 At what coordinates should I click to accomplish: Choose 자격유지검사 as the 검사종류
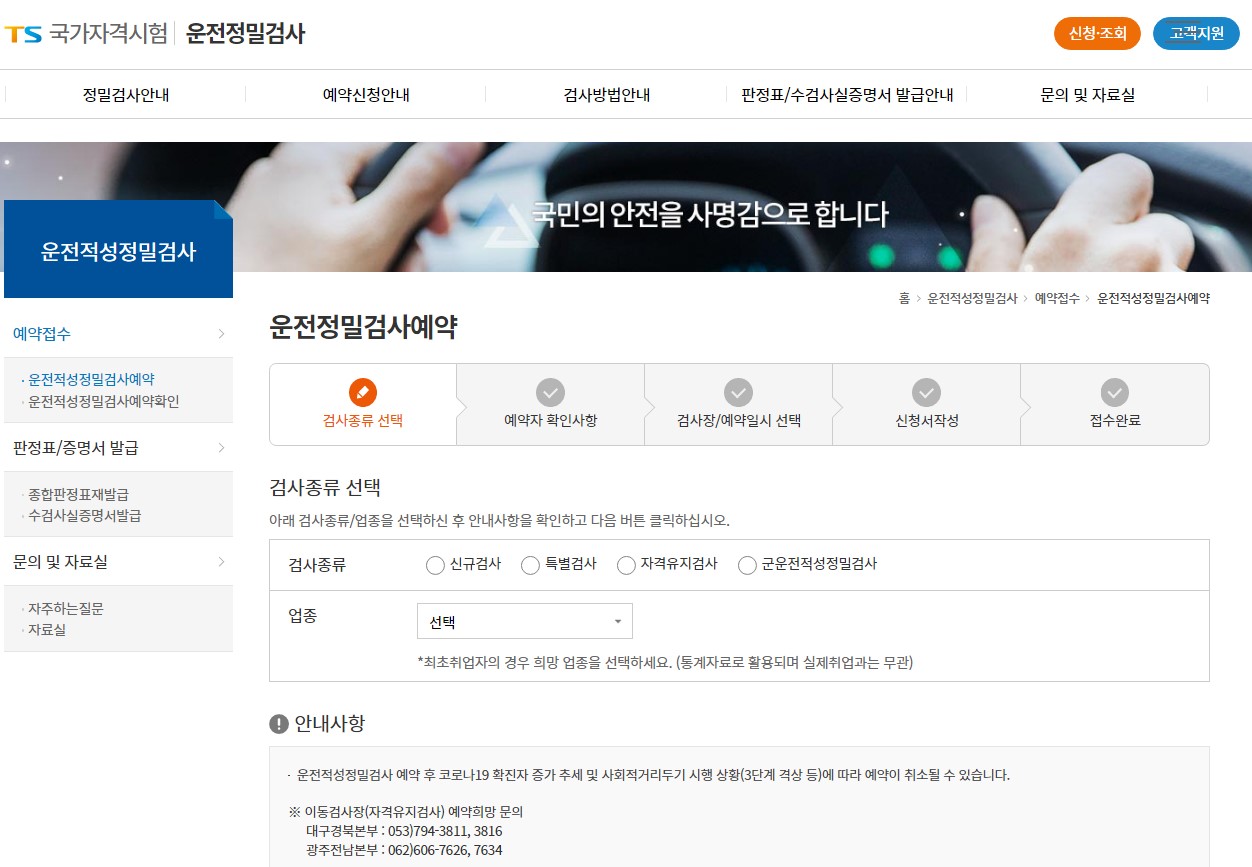[x=625, y=565]
